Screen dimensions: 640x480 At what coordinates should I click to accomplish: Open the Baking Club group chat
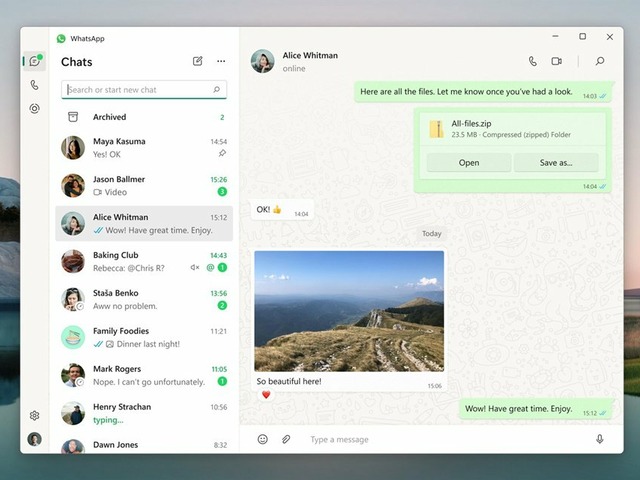coord(145,261)
